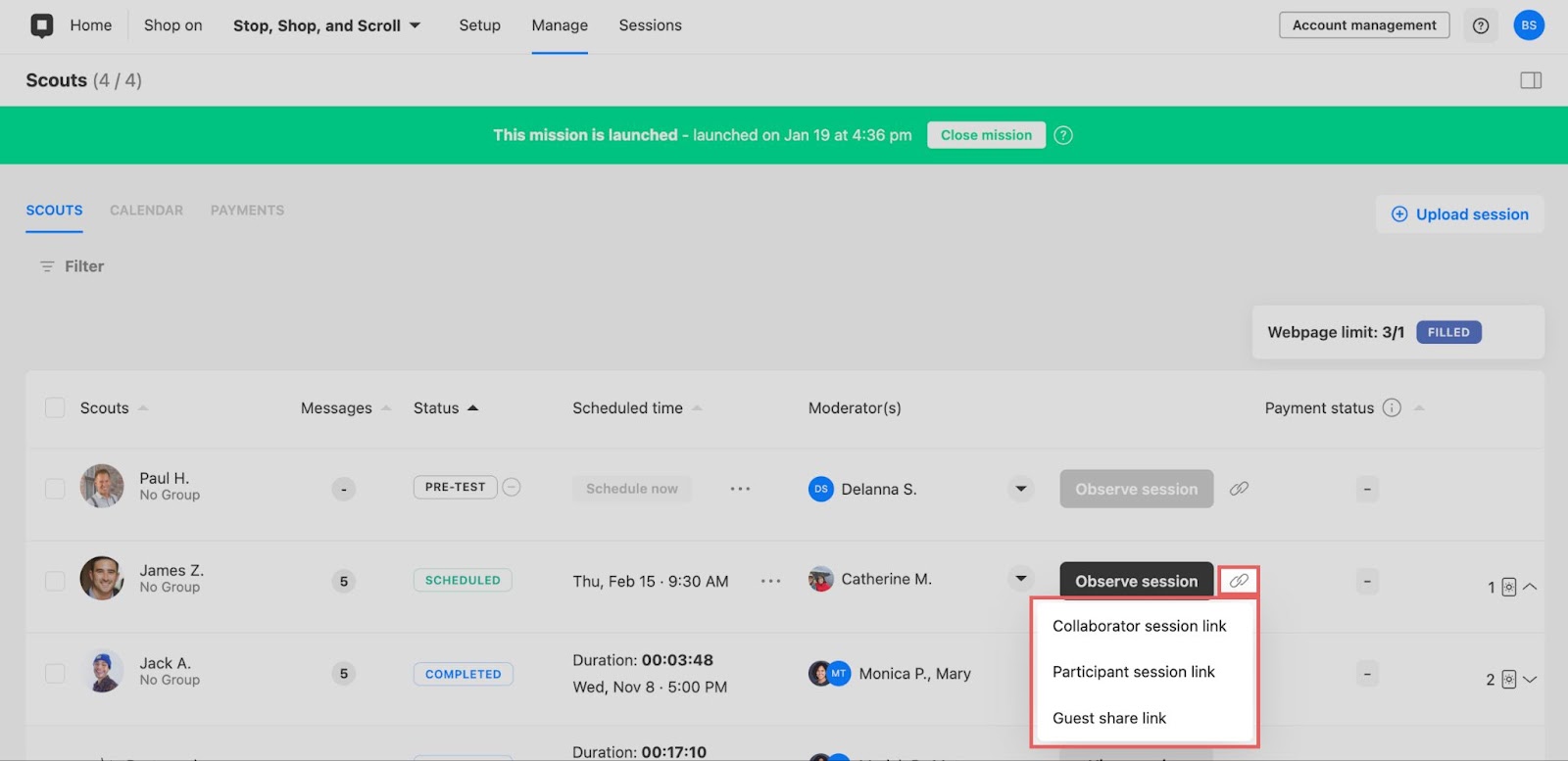Image resolution: width=1568 pixels, height=761 pixels.
Task: Collapse the session details chevron for James Z.
Action: tap(1530, 587)
